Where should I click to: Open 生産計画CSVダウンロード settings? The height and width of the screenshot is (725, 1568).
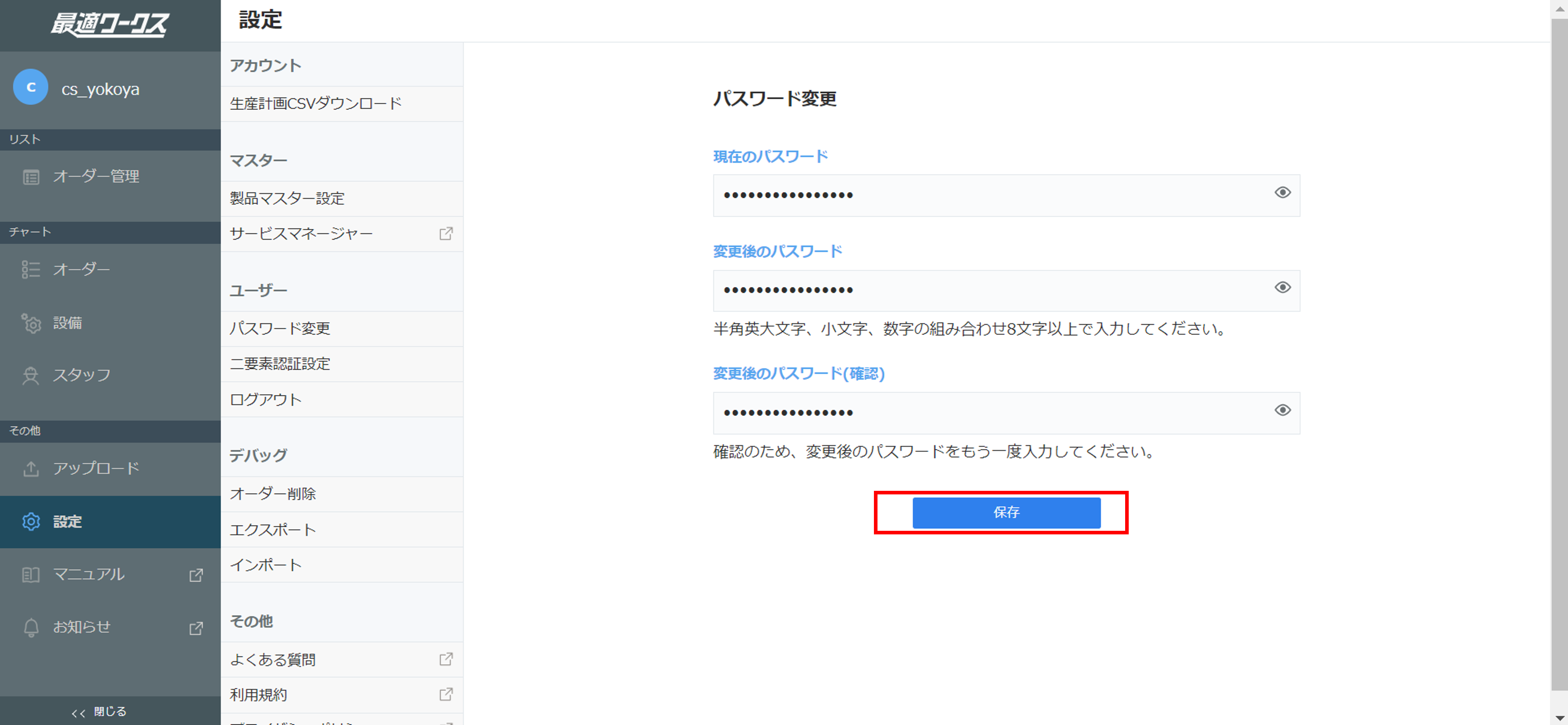pos(342,104)
